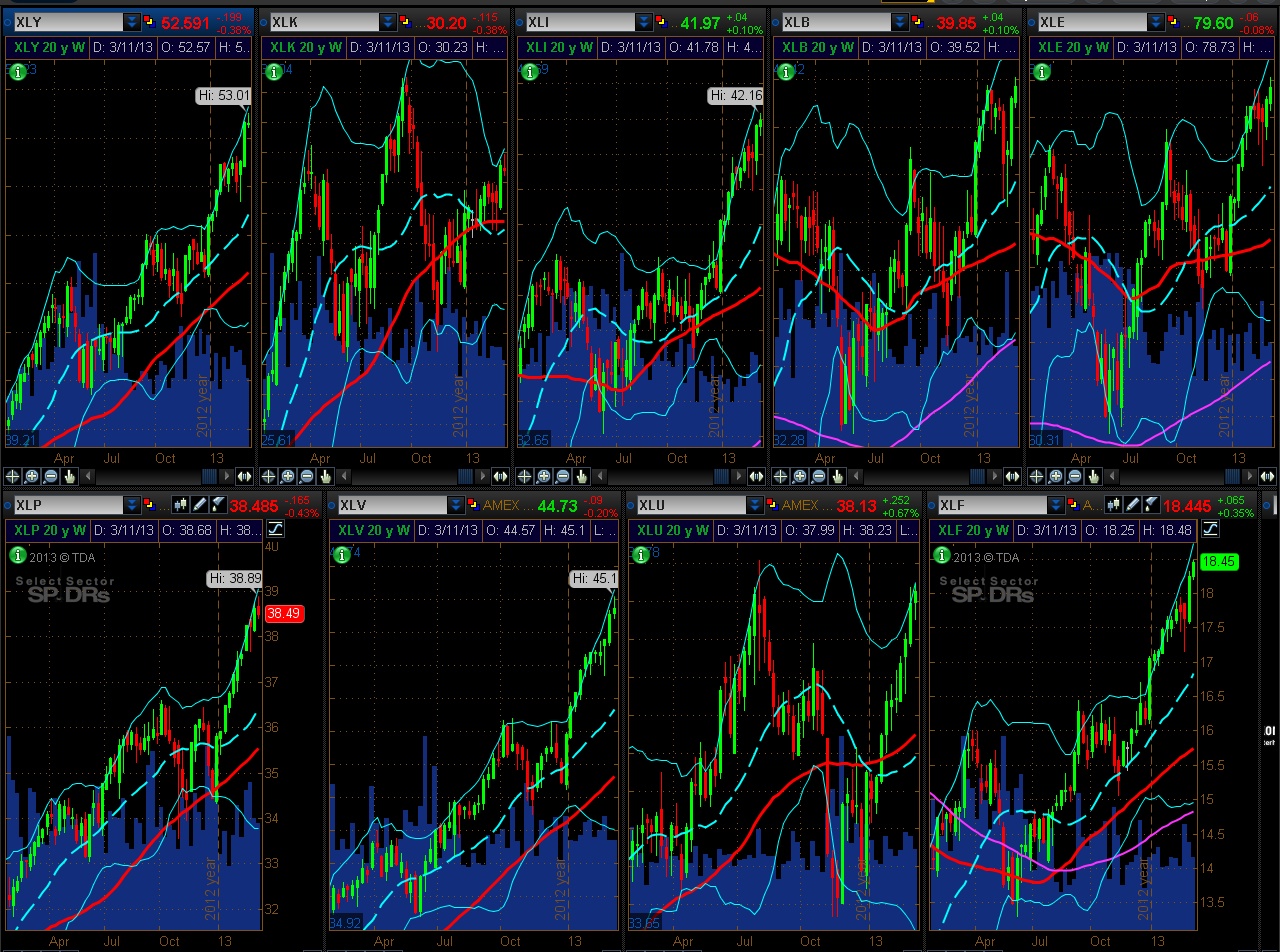
Task: Click the 'Hi: 38.89' bubble on XLP chart
Action: [x=234, y=578]
